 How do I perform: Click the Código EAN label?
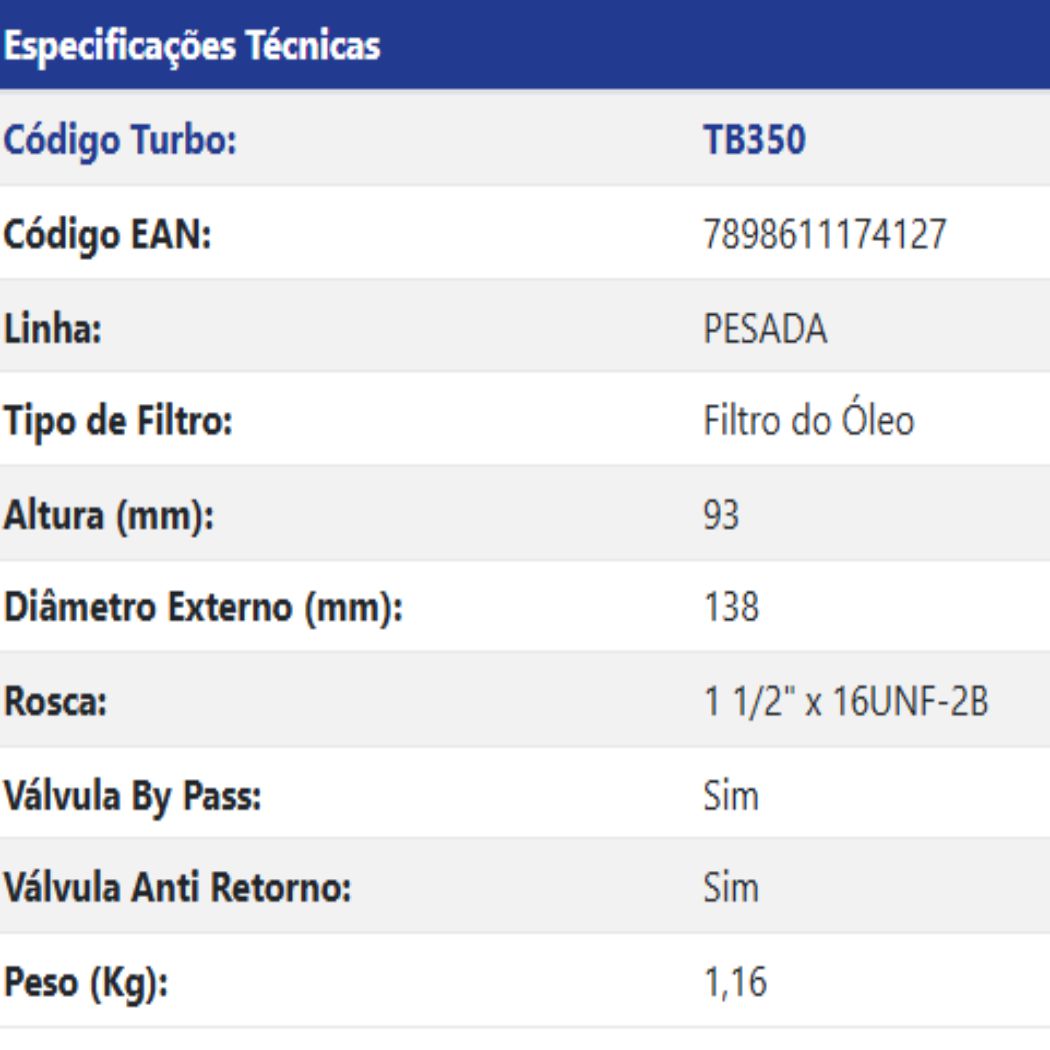coord(108,235)
